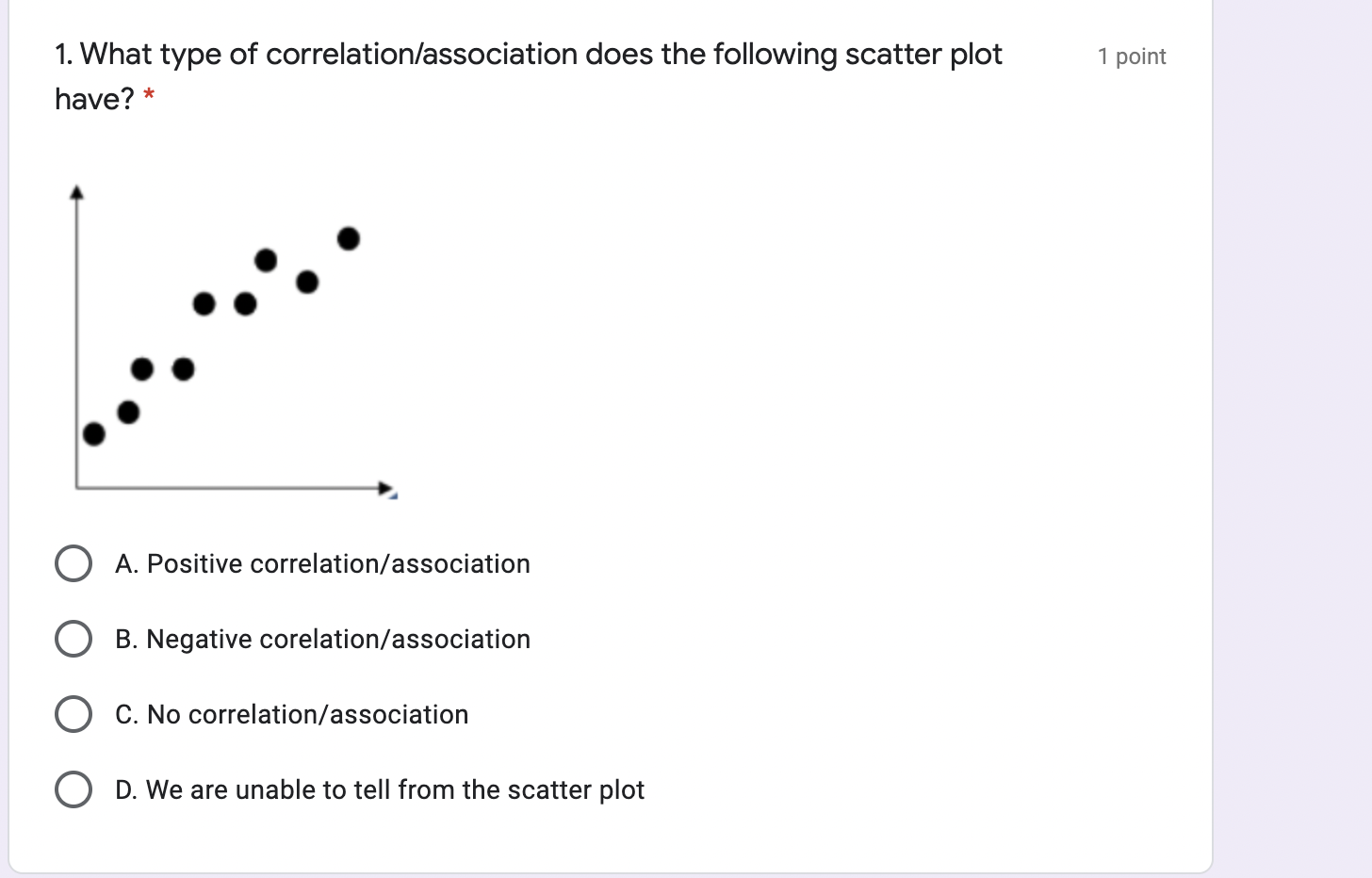This screenshot has height=878, width=1372.
Task: Click the question number '1.'
Action: point(62,54)
